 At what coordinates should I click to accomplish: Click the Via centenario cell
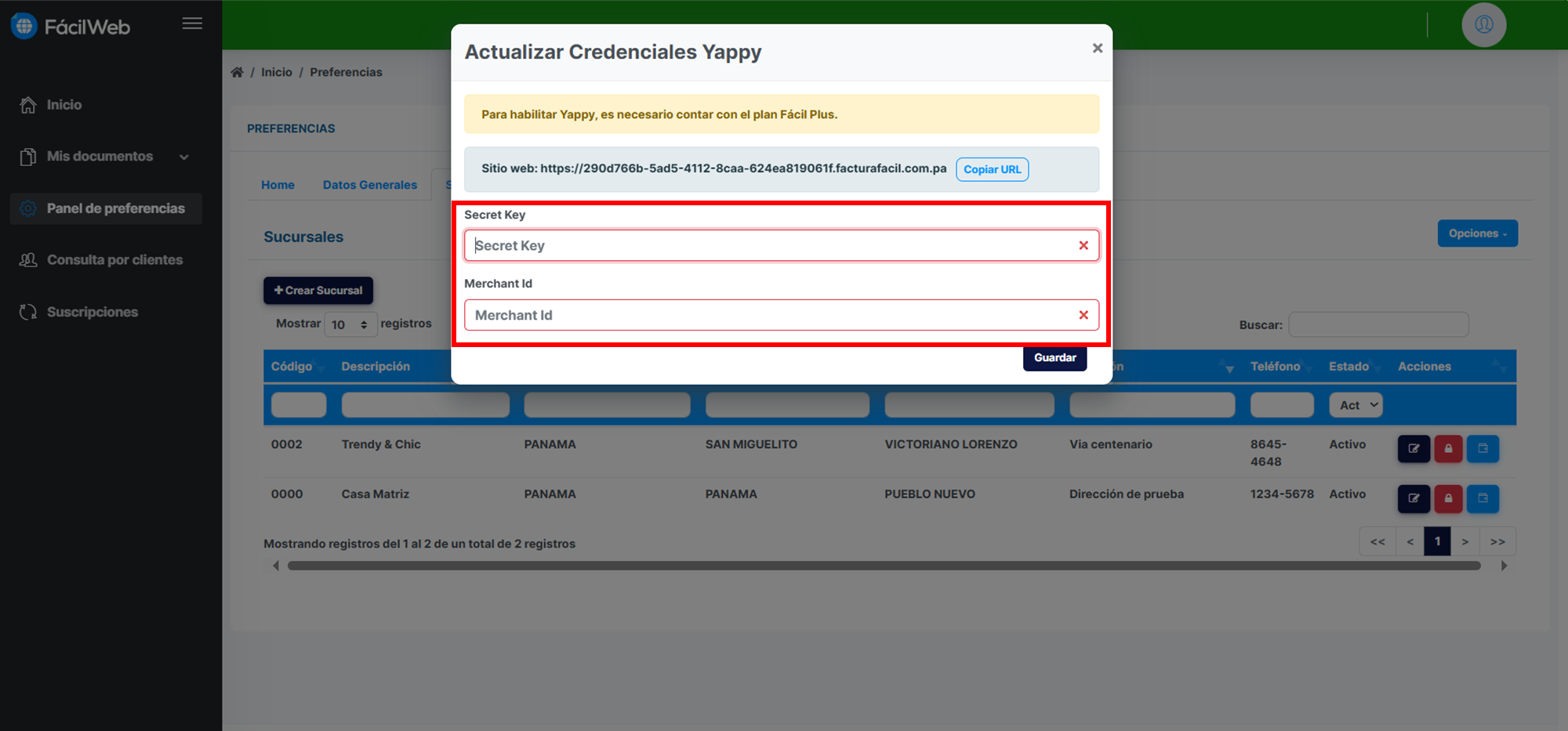click(x=1111, y=444)
